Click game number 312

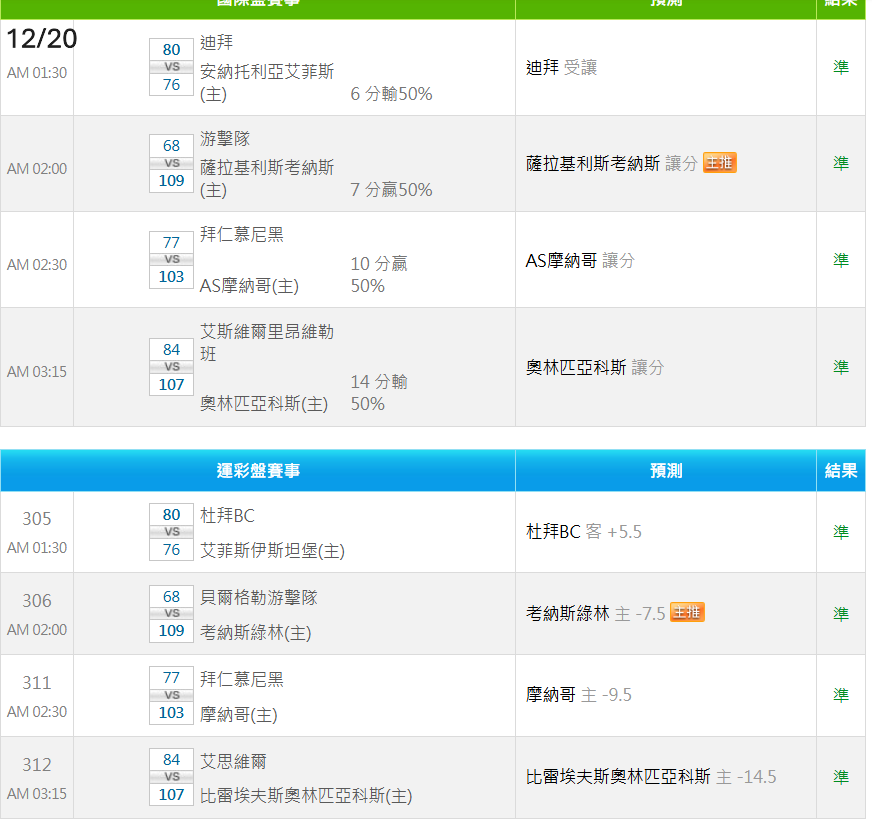tap(37, 765)
